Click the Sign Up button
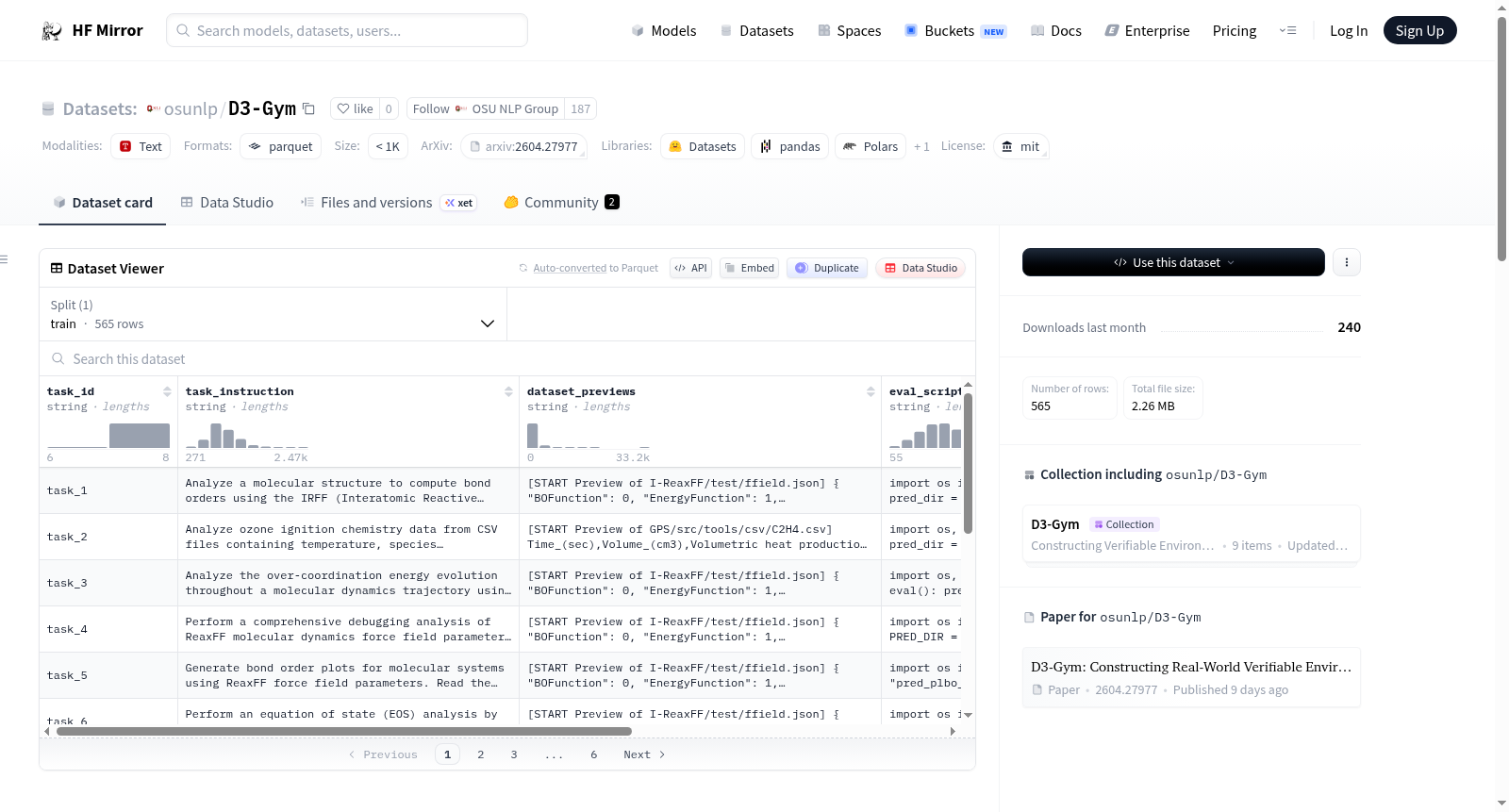The width and height of the screenshot is (1509, 812). coord(1419,30)
